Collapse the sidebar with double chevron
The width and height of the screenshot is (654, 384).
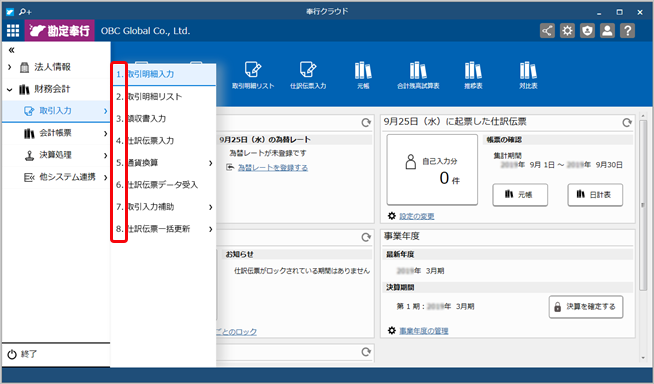[x=11, y=50]
